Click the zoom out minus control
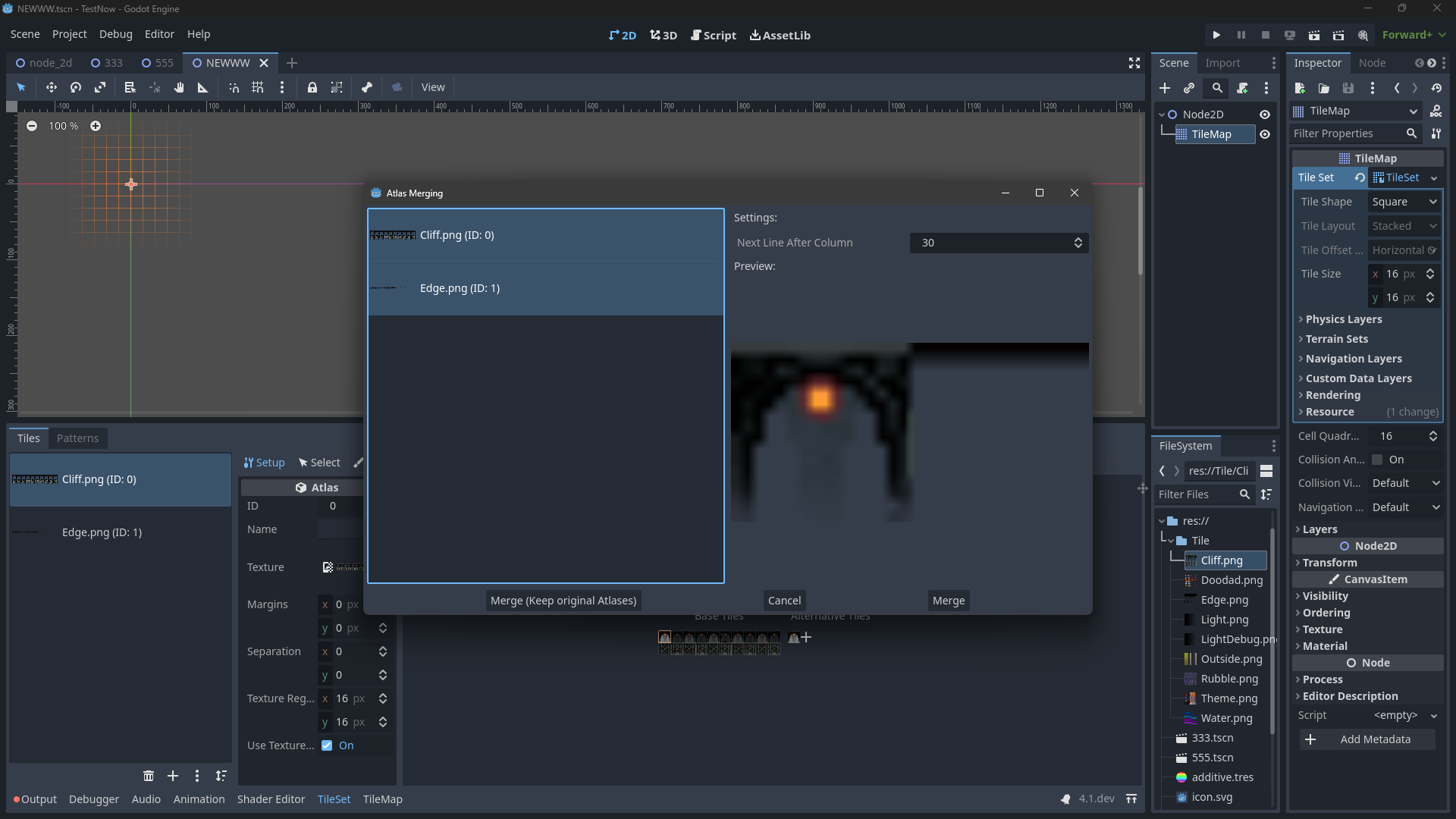 [x=31, y=126]
